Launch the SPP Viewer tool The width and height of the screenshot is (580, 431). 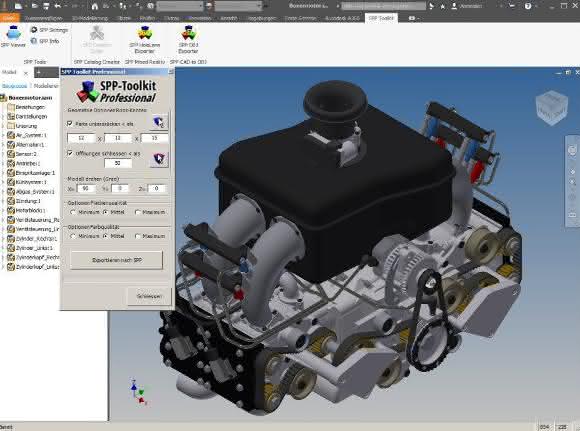[x=13, y=36]
